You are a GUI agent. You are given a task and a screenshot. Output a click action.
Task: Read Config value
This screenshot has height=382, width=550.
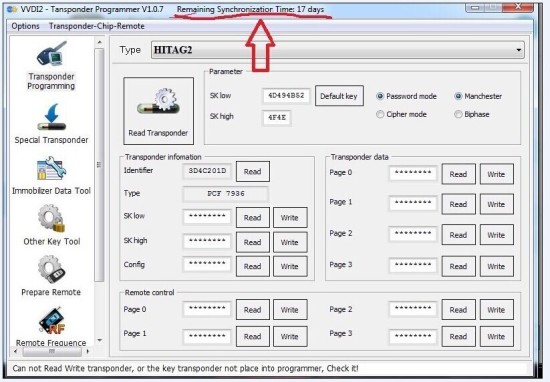pos(253,266)
